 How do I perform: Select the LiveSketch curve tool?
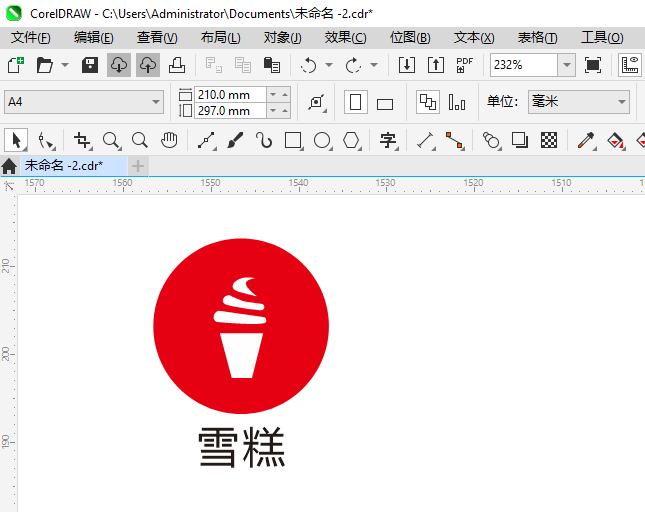(264, 140)
